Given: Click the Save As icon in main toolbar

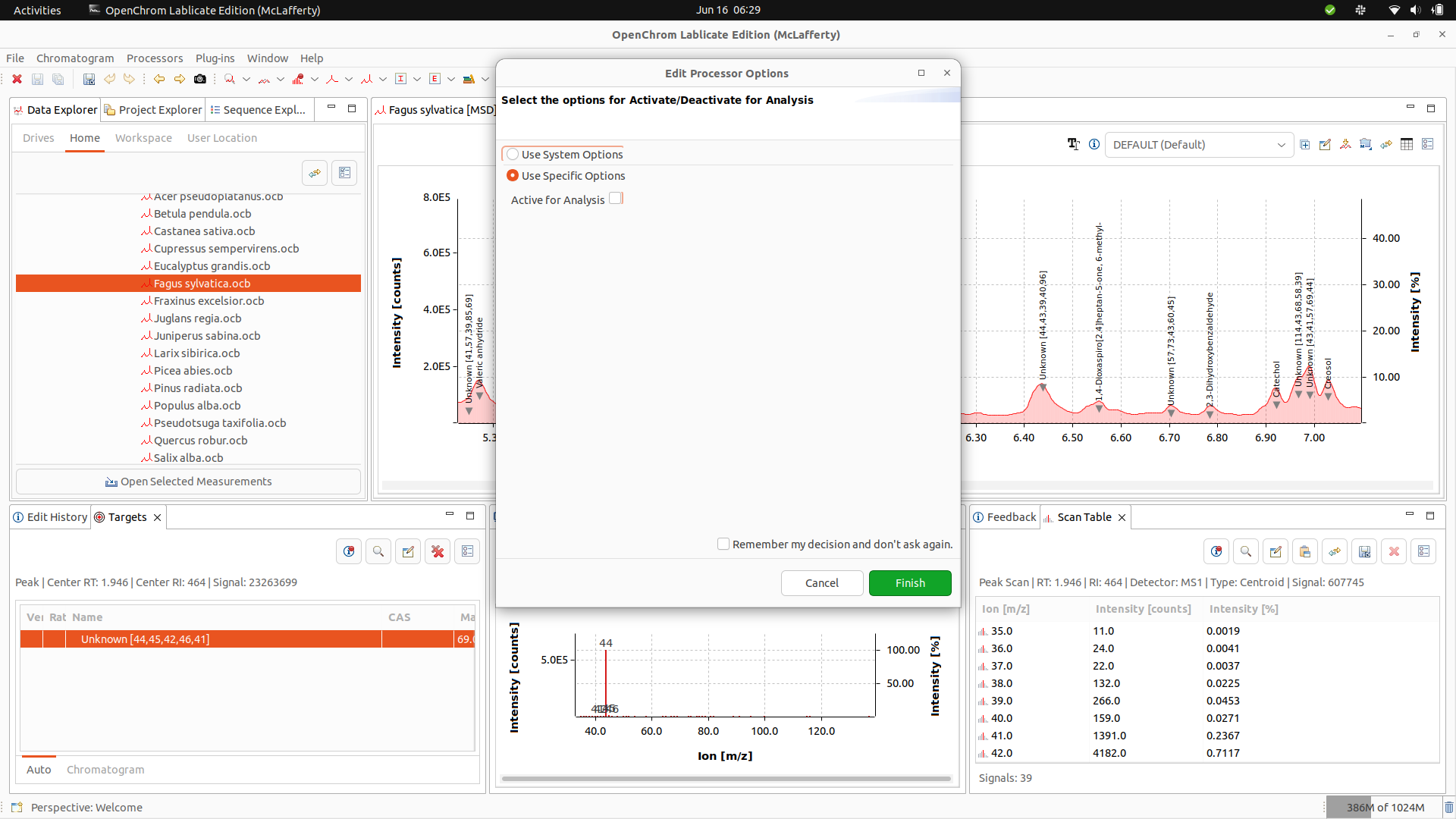Looking at the screenshot, I should 89,79.
